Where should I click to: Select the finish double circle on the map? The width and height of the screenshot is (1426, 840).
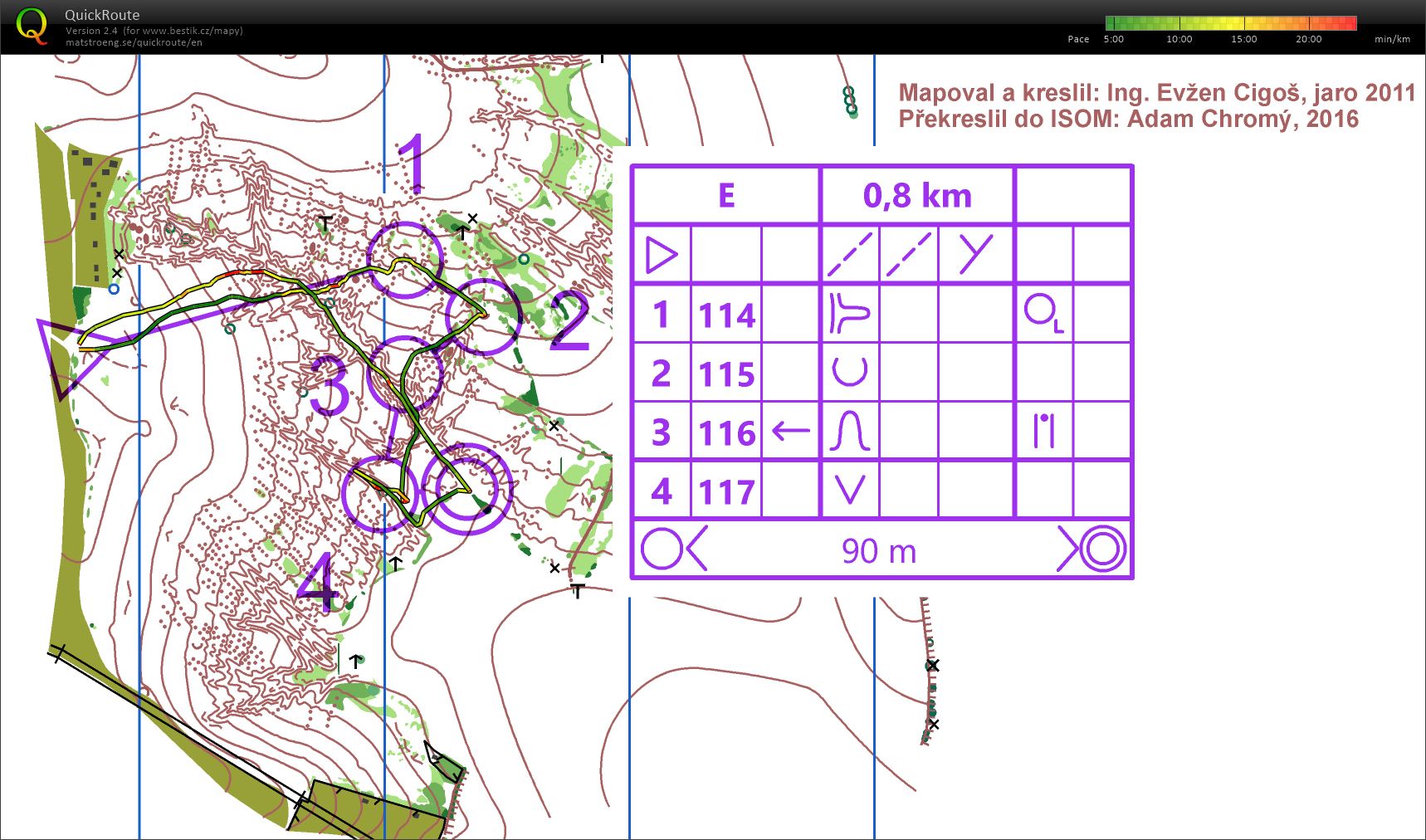[x=466, y=489]
